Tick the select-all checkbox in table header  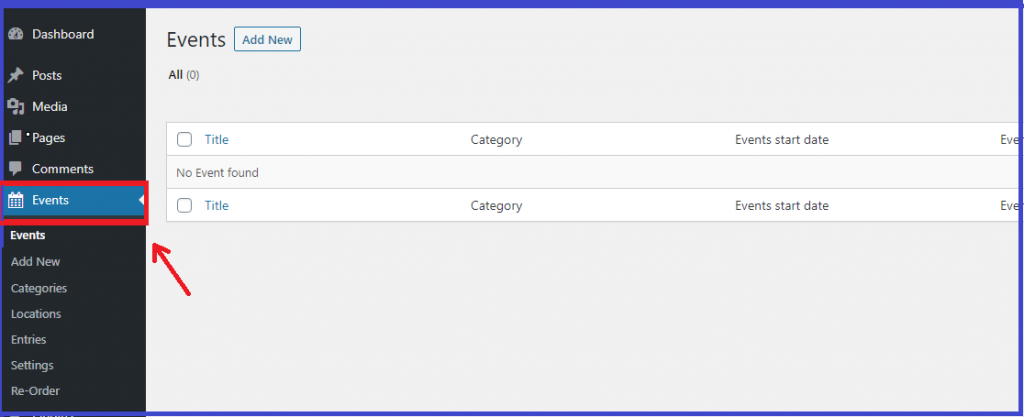tap(185, 139)
